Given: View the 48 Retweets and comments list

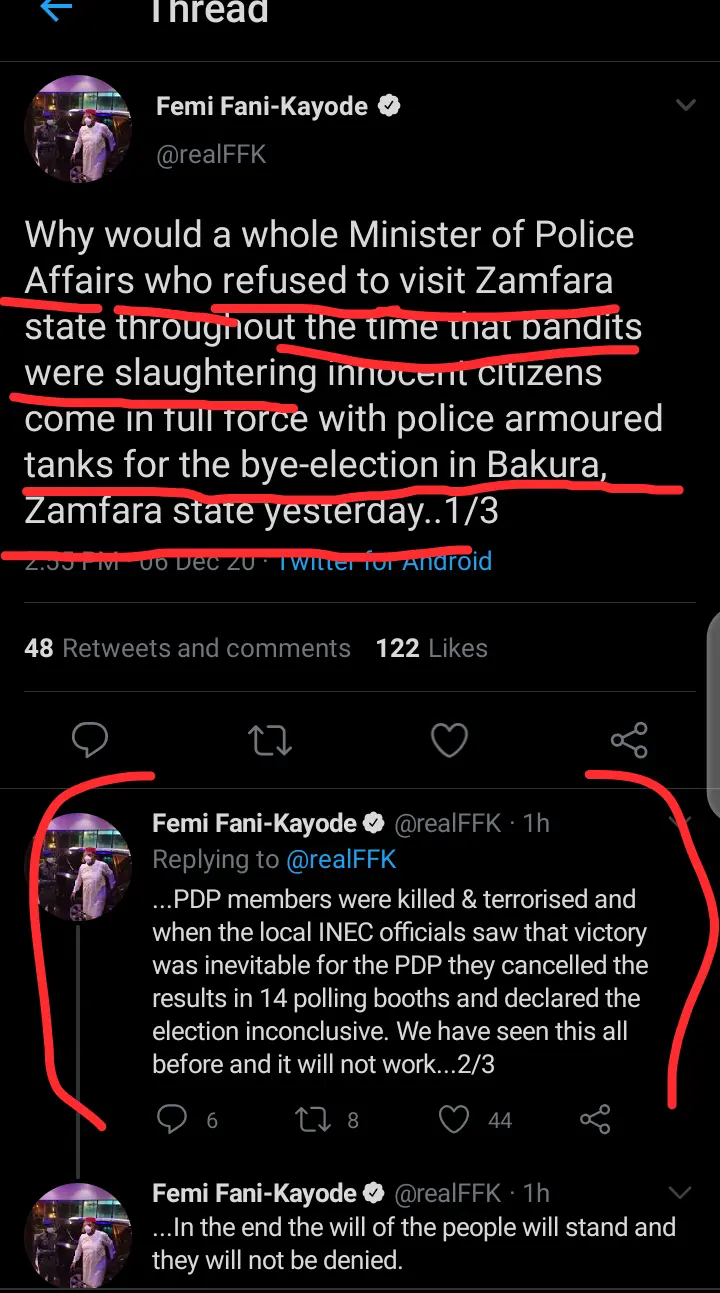Looking at the screenshot, I should point(187,648).
